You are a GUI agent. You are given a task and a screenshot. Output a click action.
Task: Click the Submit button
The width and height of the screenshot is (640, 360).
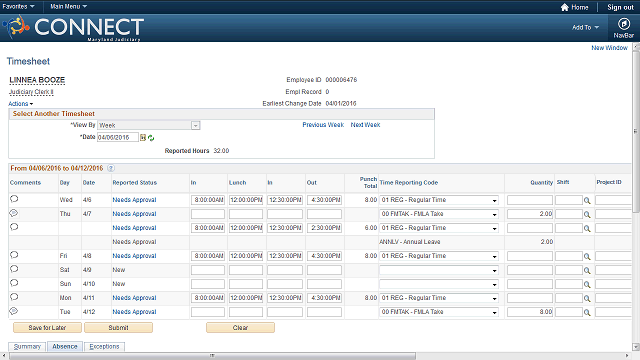[x=118, y=327]
